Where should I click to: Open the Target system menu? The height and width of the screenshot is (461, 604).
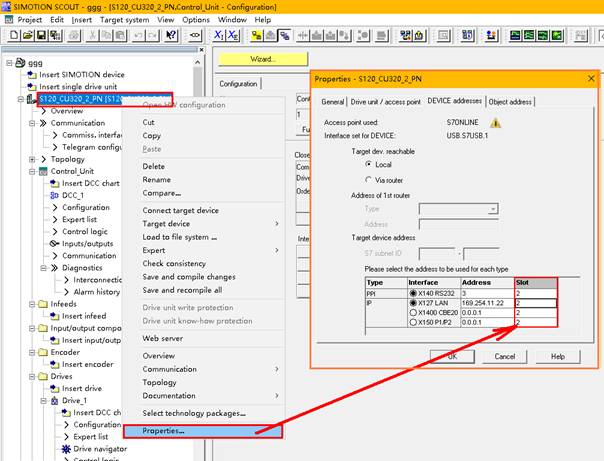tap(123, 19)
